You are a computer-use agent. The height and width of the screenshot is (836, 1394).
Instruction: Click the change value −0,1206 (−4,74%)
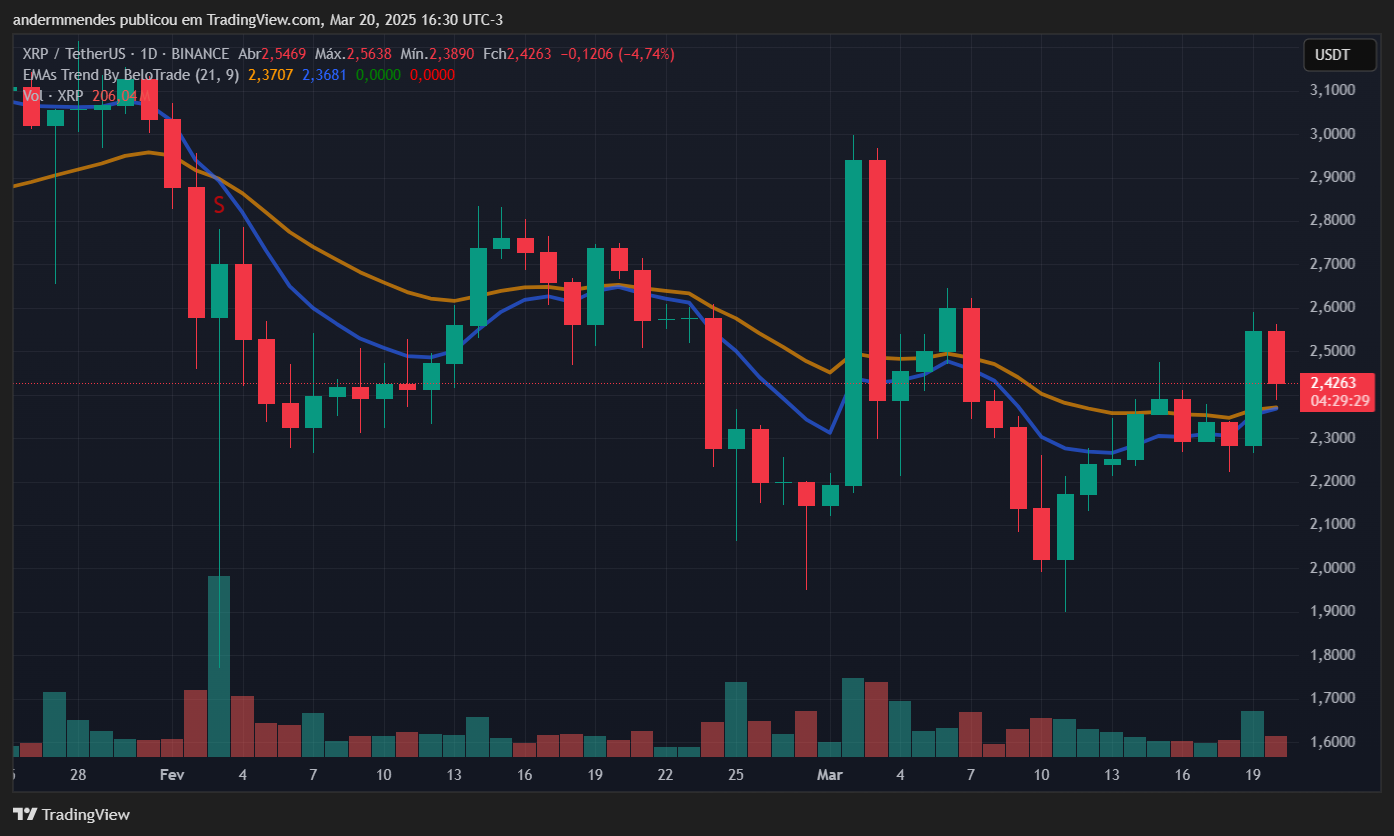click(616, 54)
